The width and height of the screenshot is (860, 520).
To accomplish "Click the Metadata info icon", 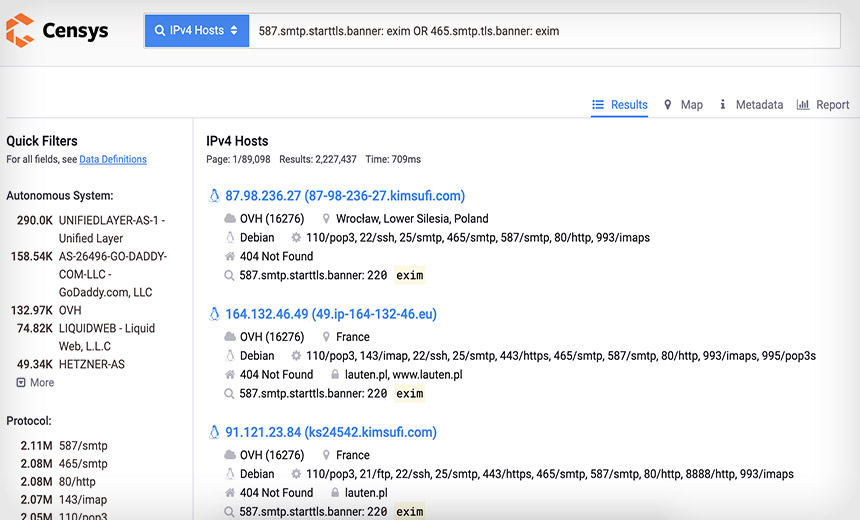I will point(723,104).
